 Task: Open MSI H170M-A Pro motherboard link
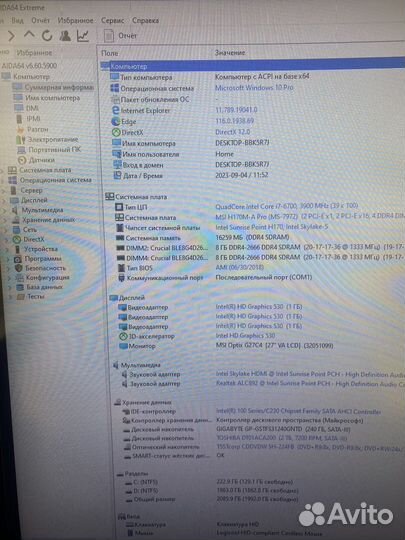(x=310, y=216)
